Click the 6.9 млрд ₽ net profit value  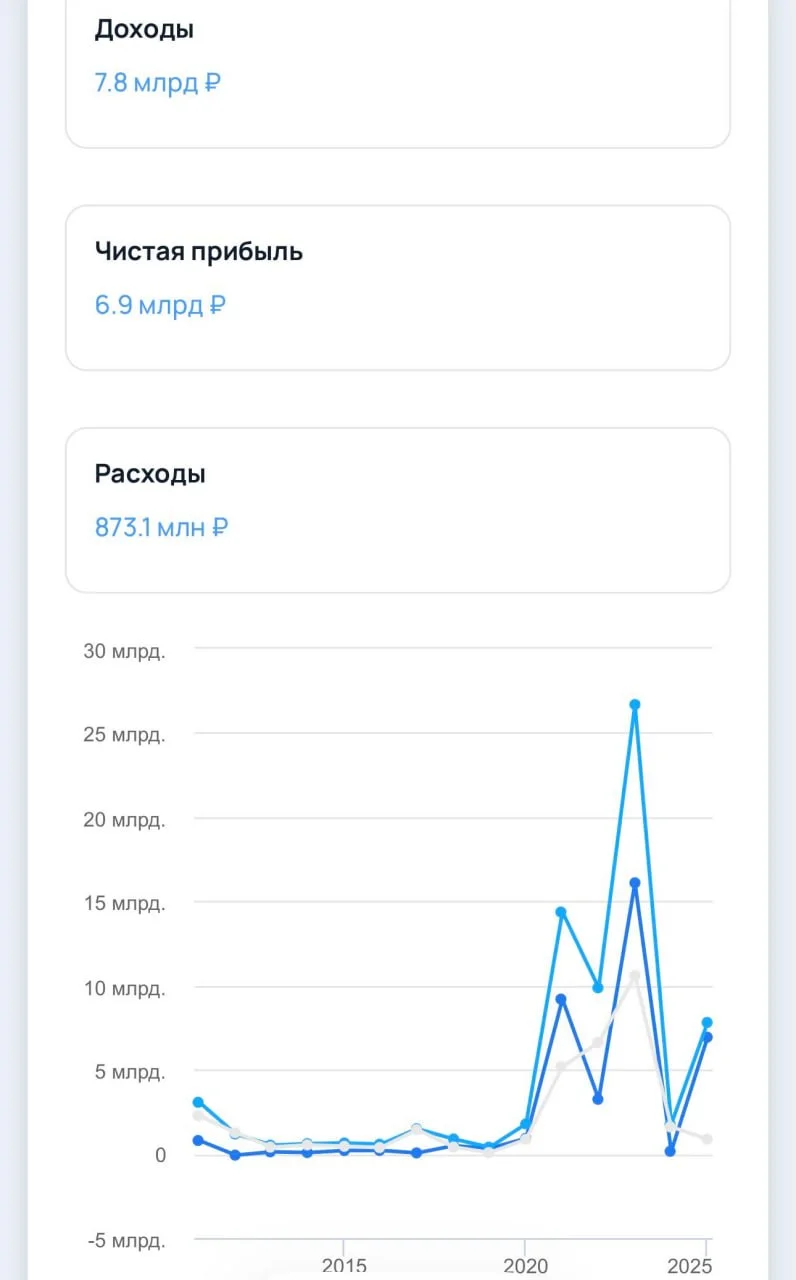[x=160, y=305]
